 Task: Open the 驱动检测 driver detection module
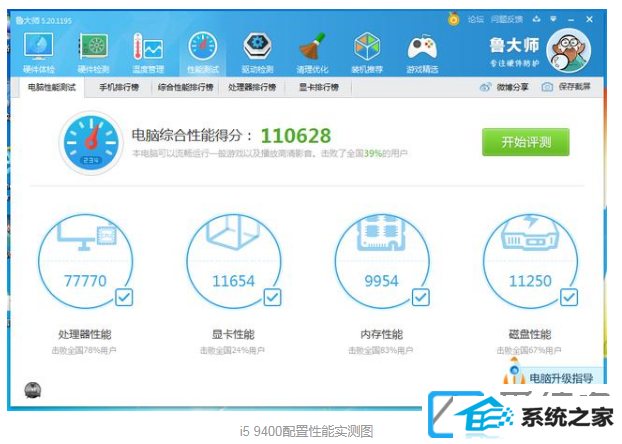(257, 53)
